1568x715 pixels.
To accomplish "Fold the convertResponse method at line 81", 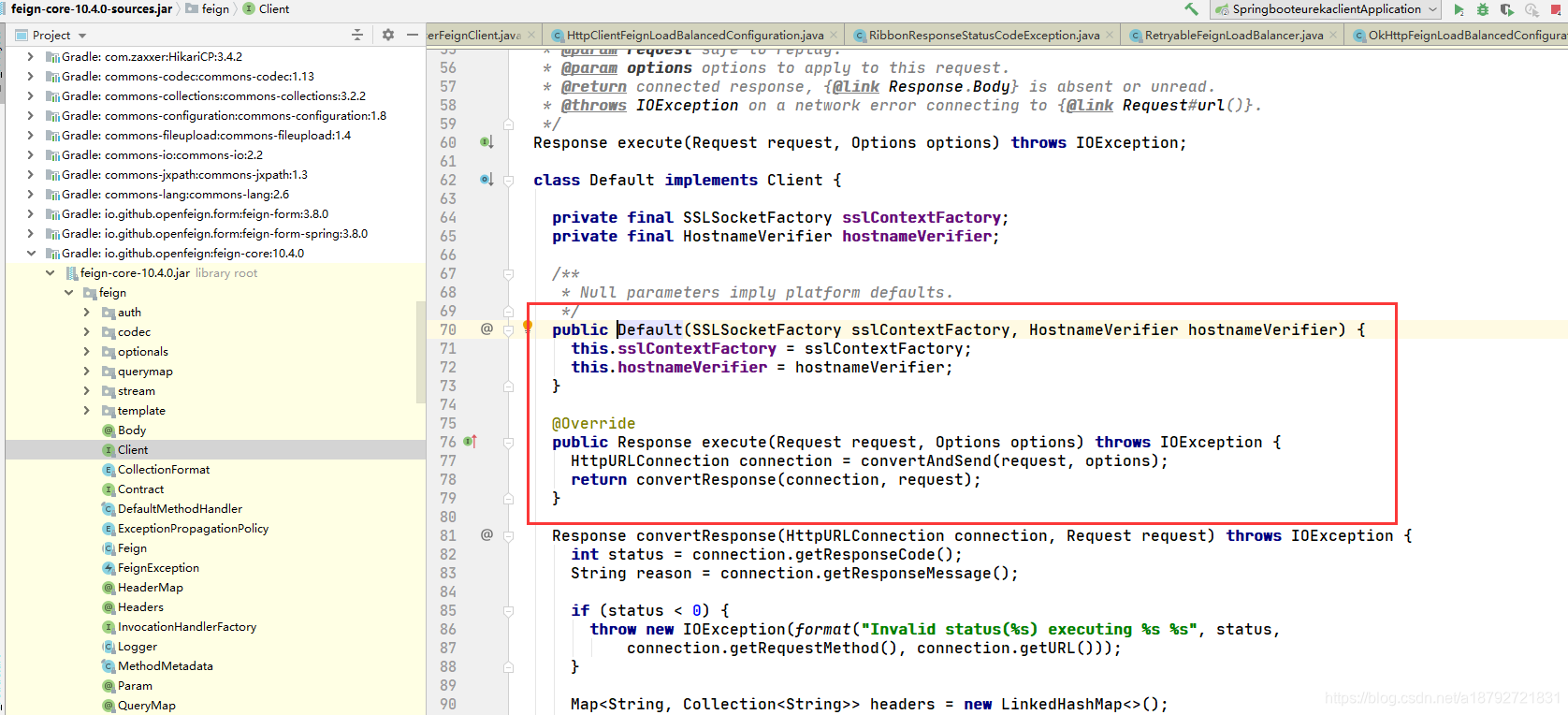I will pyautogui.click(x=508, y=535).
